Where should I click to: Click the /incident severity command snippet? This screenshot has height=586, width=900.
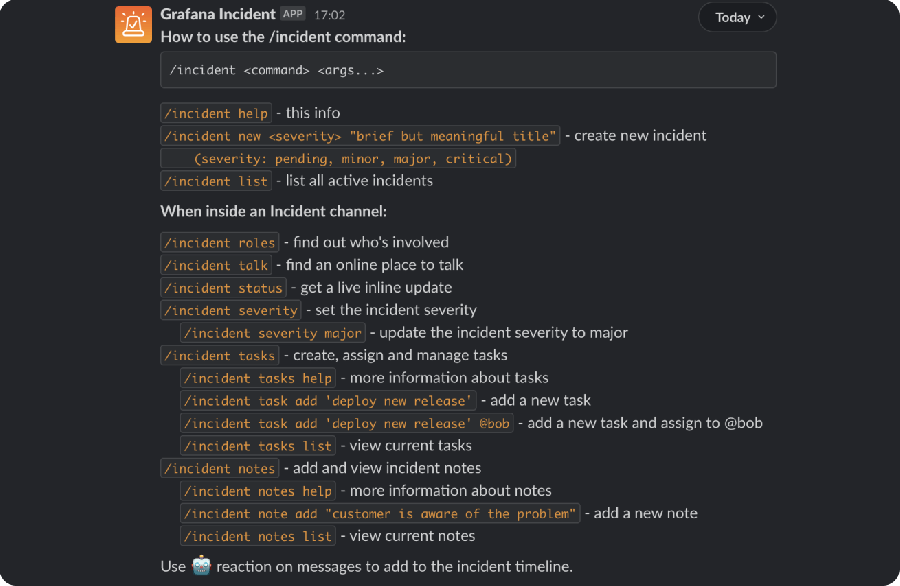231,310
